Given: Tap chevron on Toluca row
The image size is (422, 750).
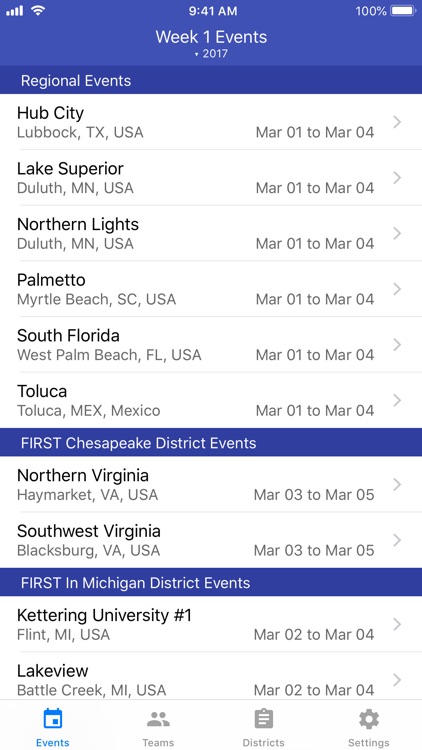Looking at the screenshot, I should (x=397, y=400).
